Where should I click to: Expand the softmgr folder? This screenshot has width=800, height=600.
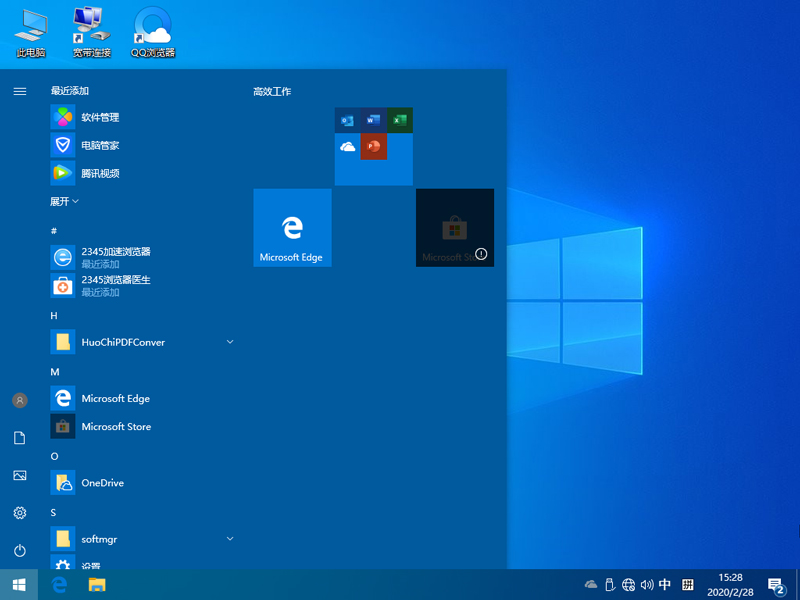(x=230, y=539)
